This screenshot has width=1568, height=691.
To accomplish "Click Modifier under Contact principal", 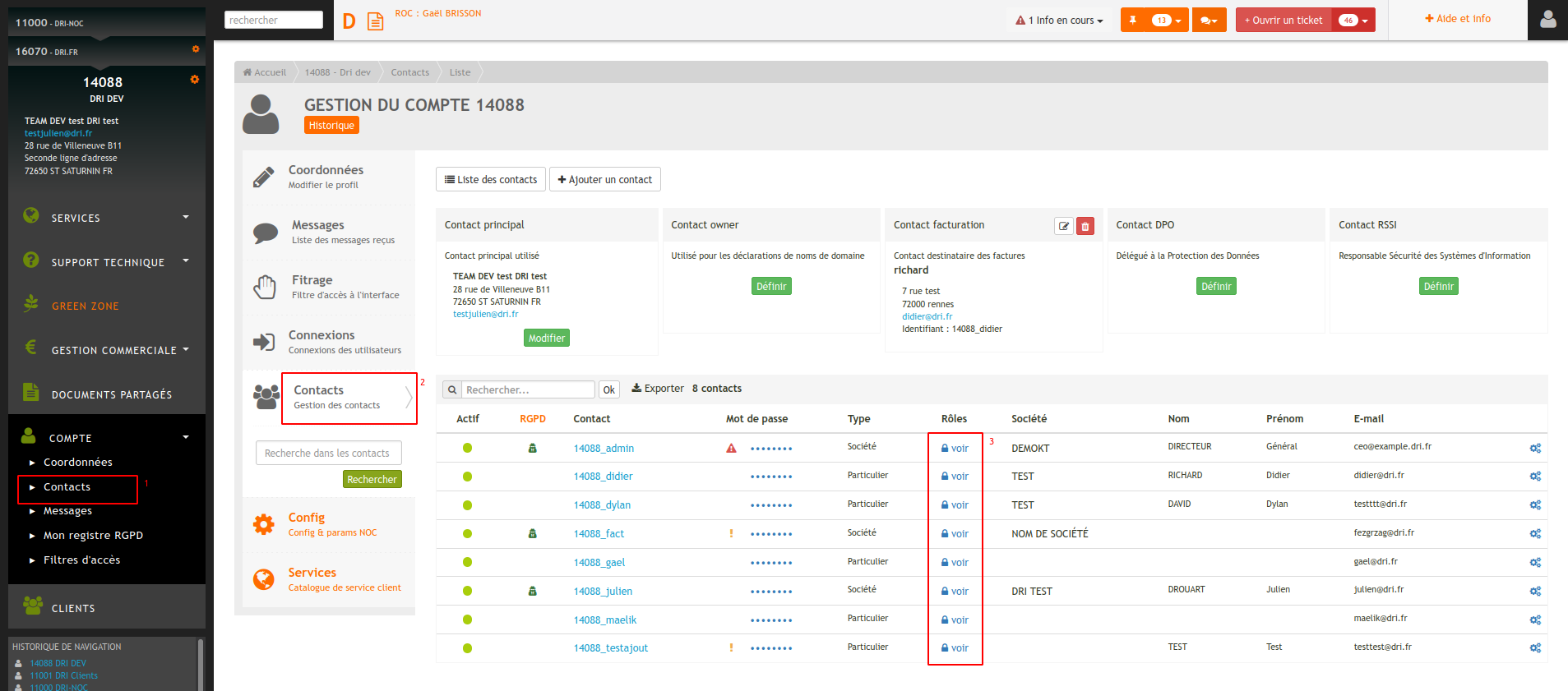I will click(547, 338).
